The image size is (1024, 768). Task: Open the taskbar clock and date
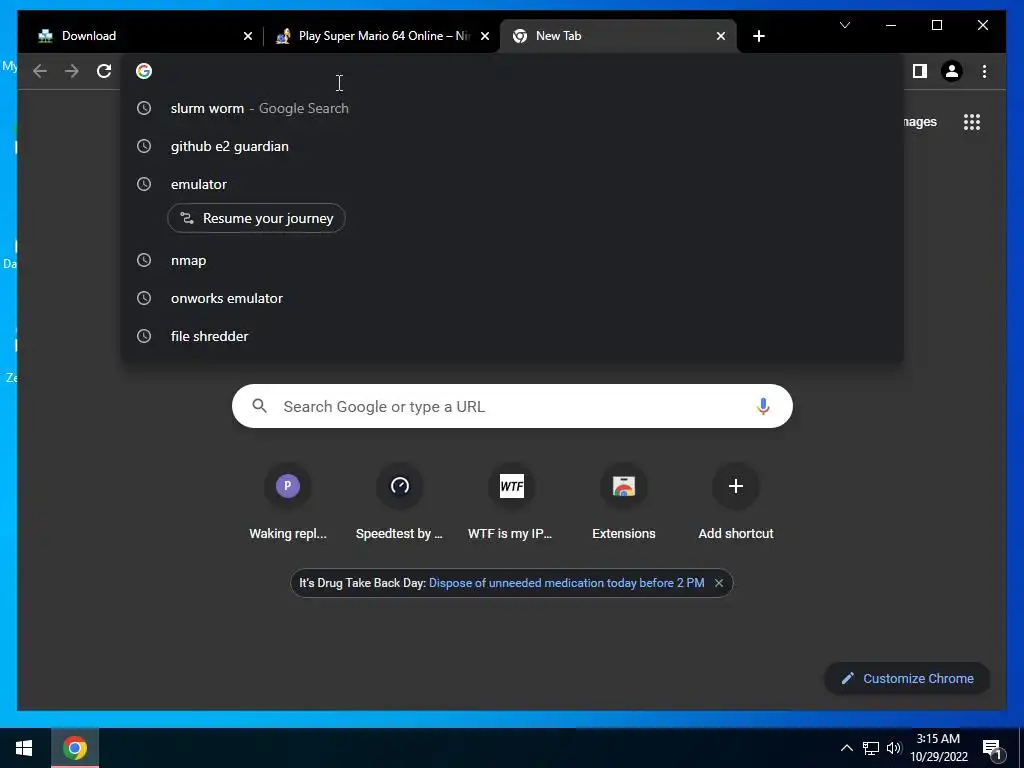coord(938,748)
